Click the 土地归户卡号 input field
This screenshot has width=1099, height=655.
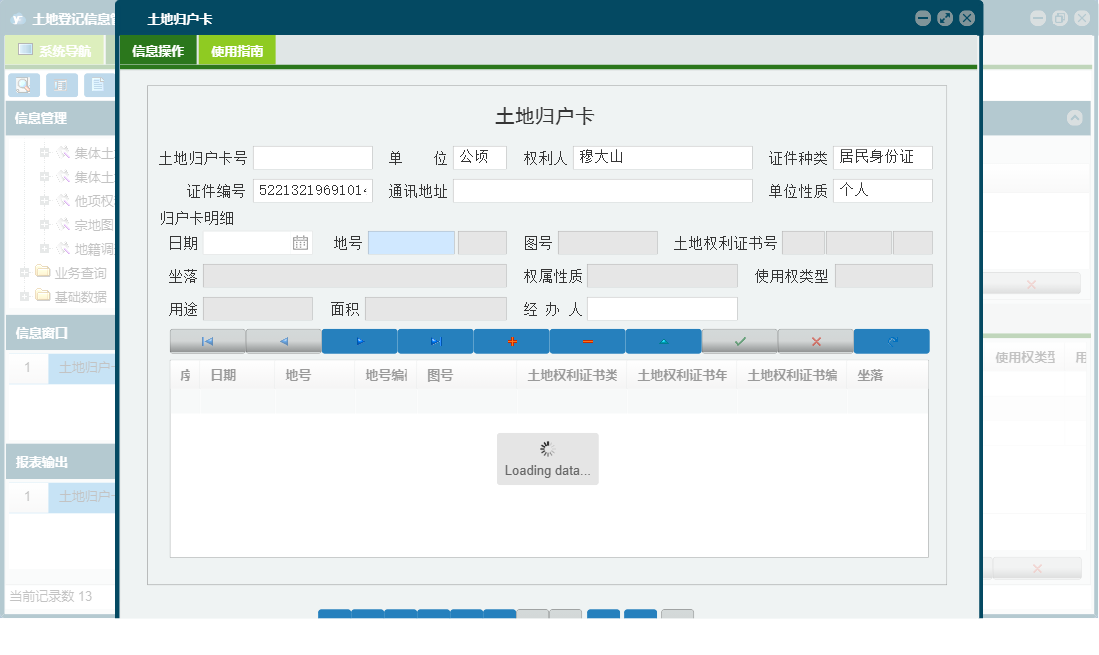(313, 158)
